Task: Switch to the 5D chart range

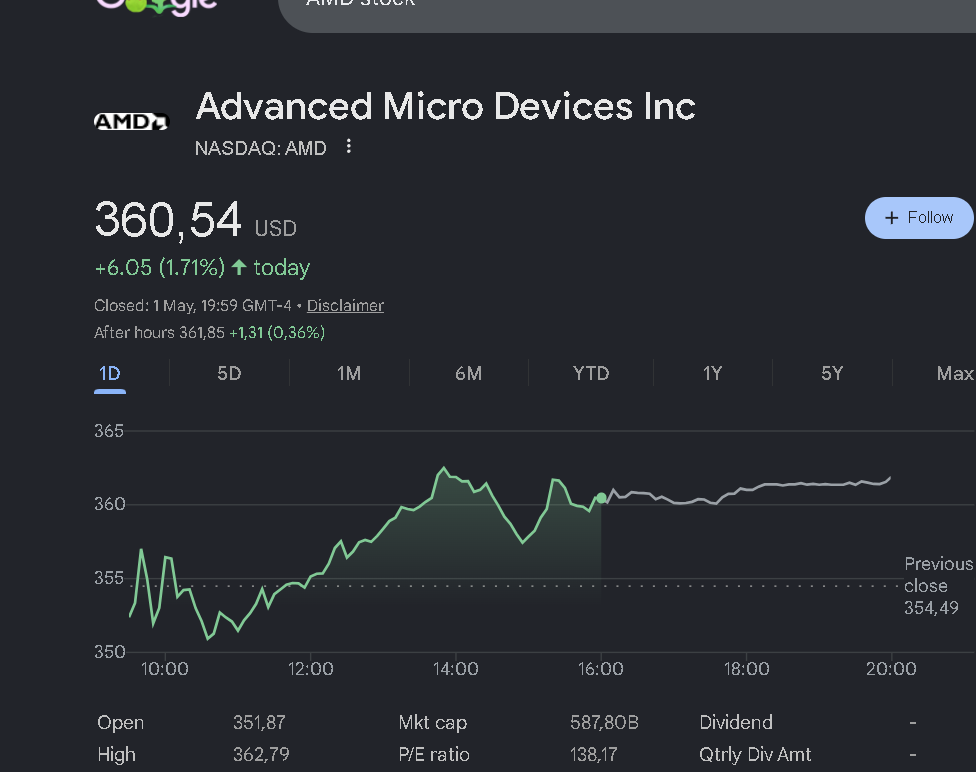Action: pyautogui.click(x=229, y=374)
